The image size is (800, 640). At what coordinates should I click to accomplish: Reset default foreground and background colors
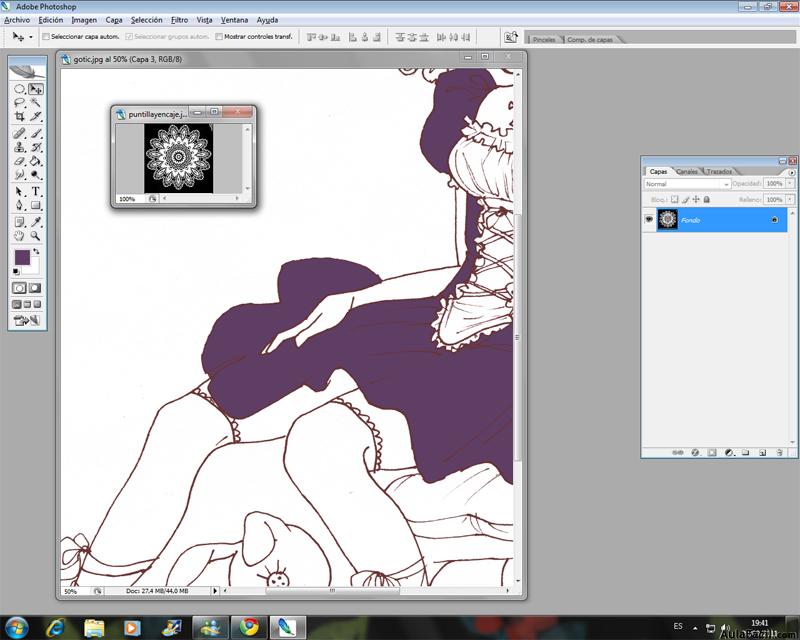(16, 272)
